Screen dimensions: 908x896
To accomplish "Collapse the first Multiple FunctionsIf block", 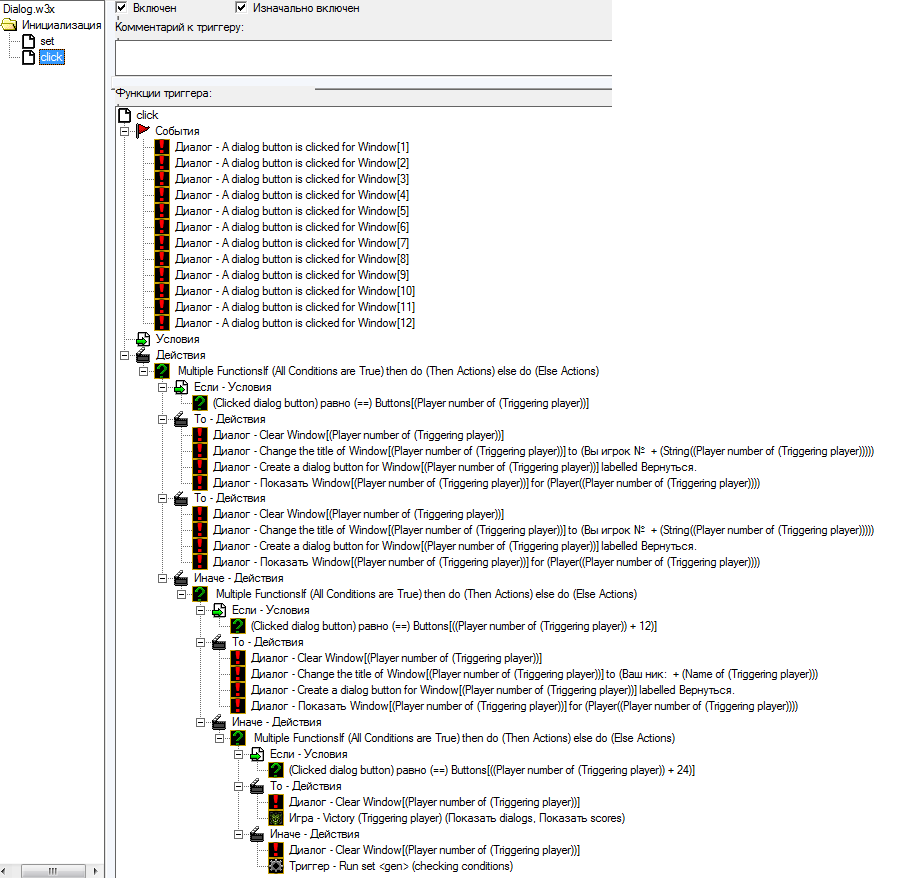I will 144,371.
